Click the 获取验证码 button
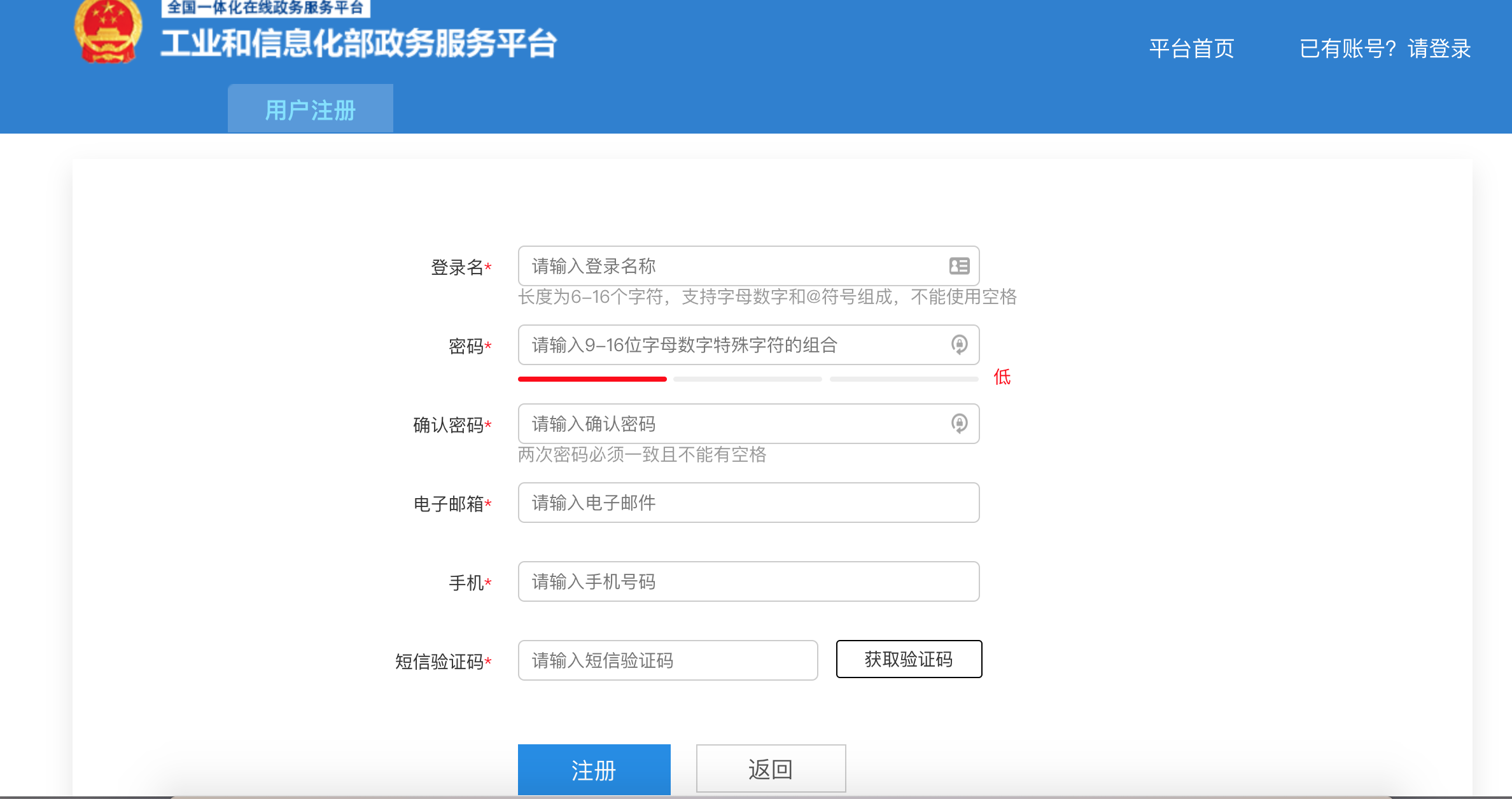1512x799 pixels. (x=909, y=659)
